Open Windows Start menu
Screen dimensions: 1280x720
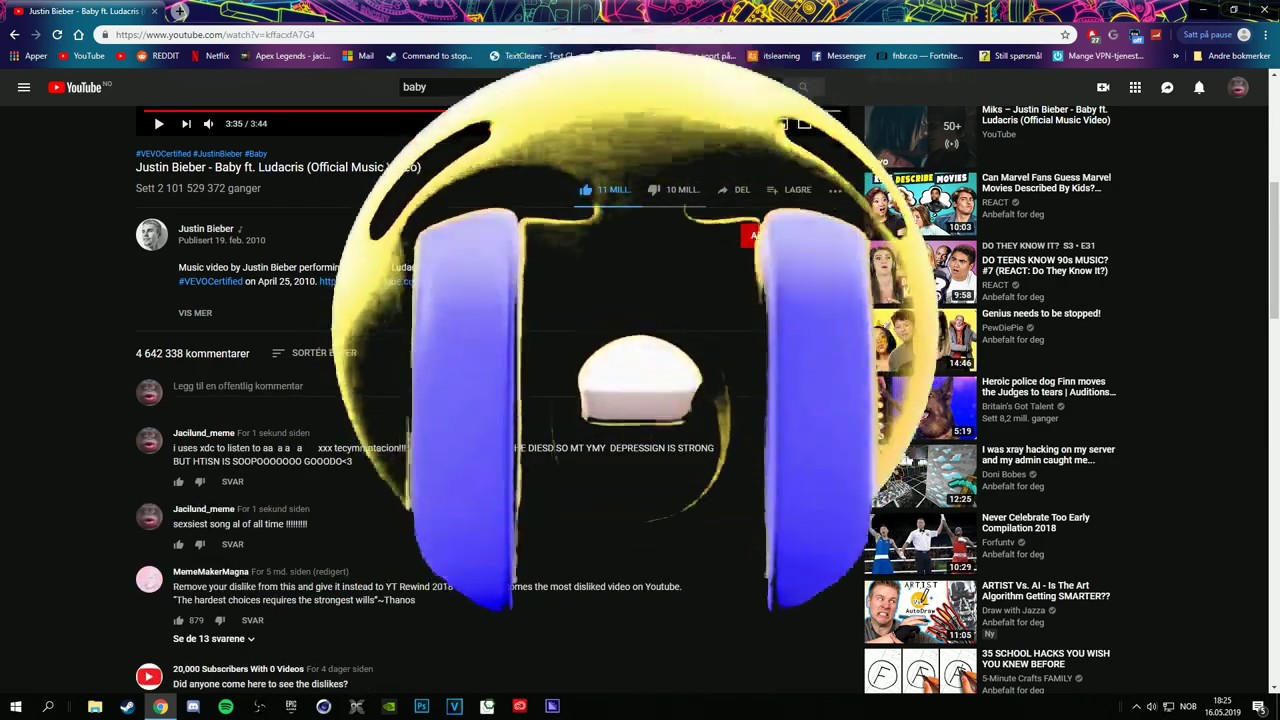click(x=15, y=707)
